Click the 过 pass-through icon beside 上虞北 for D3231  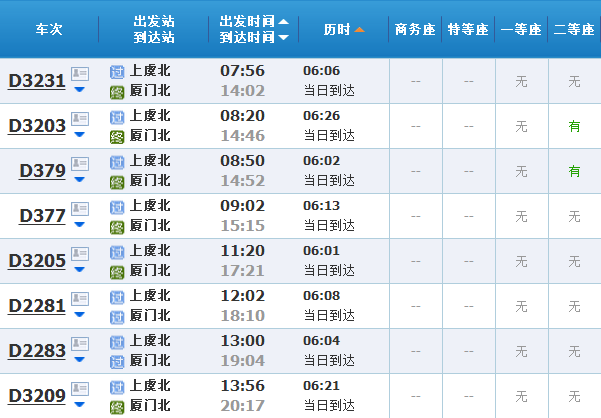(x=117, y=72)
